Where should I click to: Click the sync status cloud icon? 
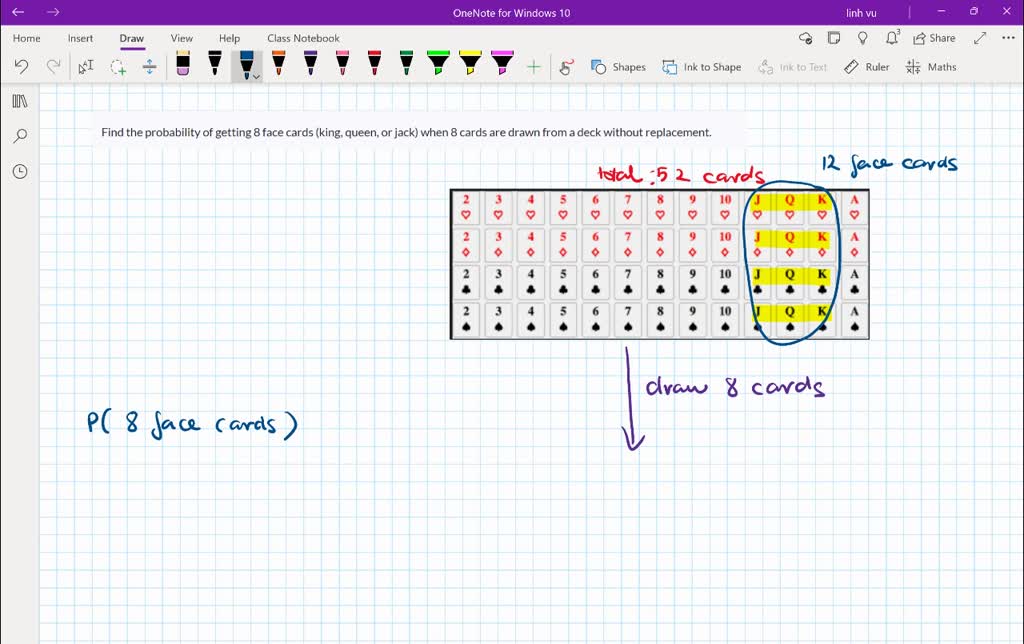pyautogui.click(x=806, y=38)
